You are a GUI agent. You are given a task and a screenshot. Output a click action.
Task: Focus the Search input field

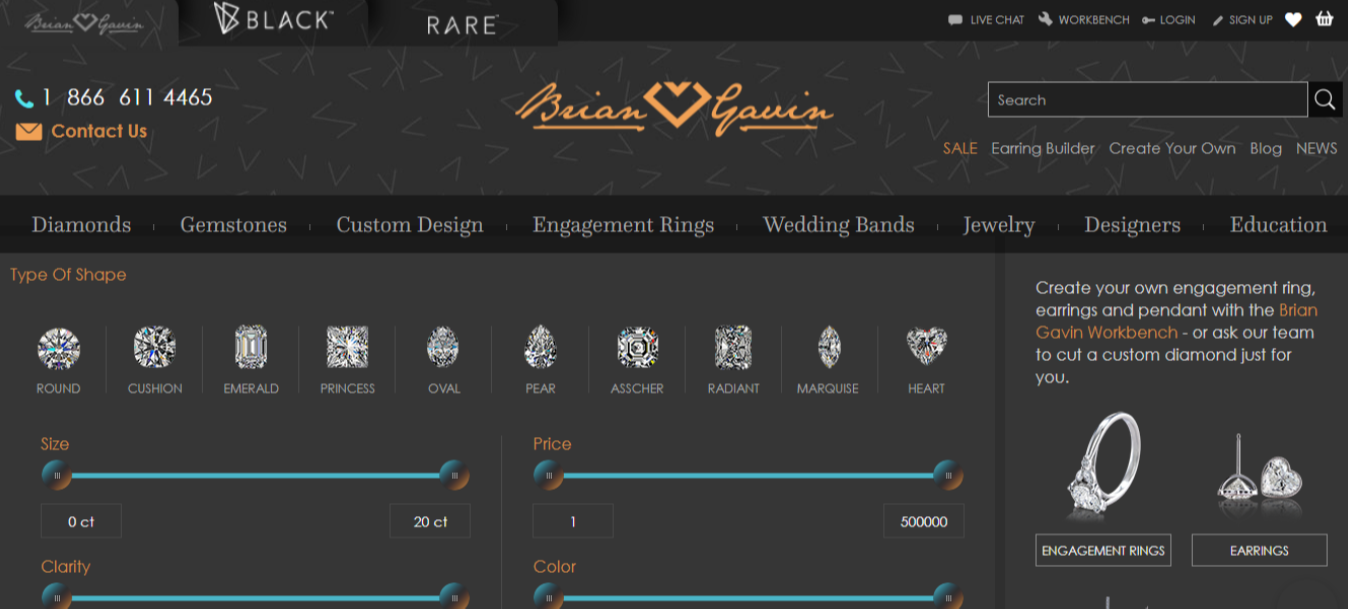(x=1148, y=99)
